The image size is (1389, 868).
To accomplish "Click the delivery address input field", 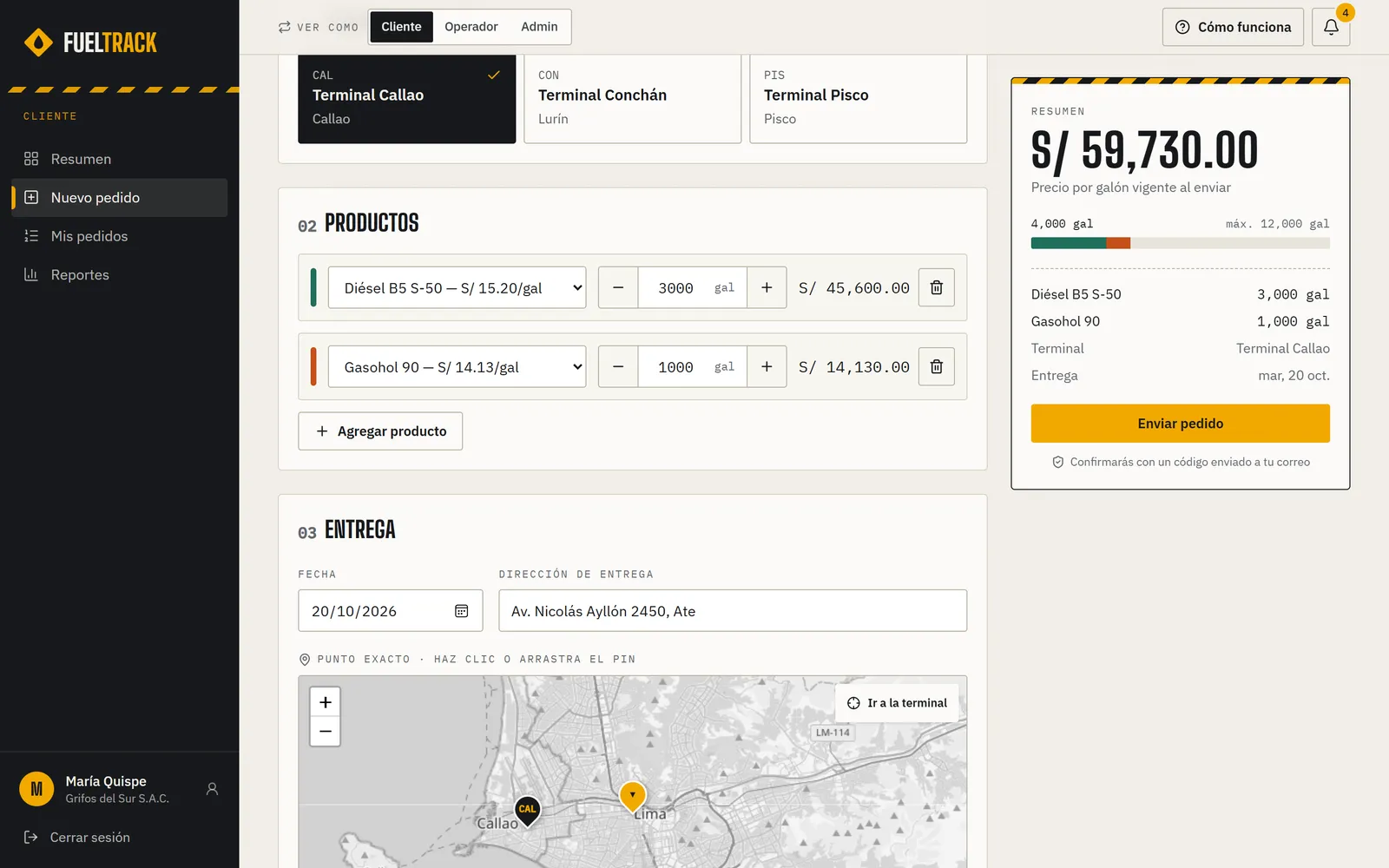I will coord(733,610).
